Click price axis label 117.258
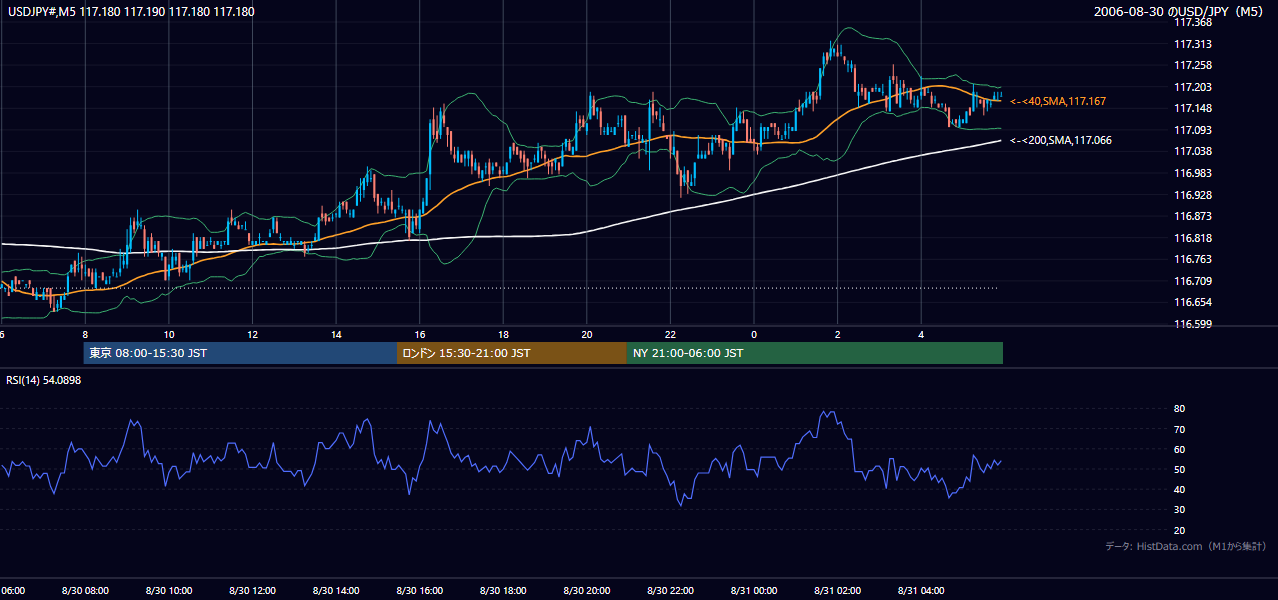The height and width of the screenshot is (600, 1278). pyautogui.click(x=1192, y=65)
